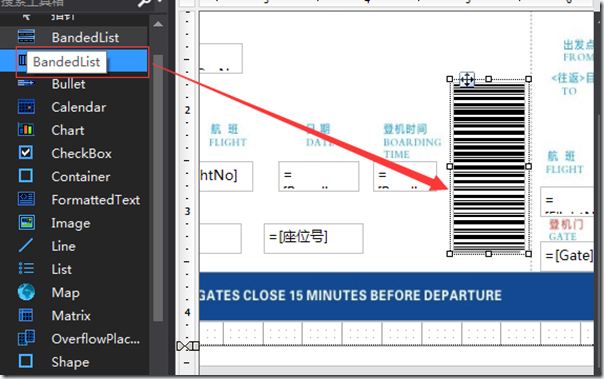The width and height of the screenshot is (604, 379).
Task: Pick the Container control icon
Action: point(26,176)
